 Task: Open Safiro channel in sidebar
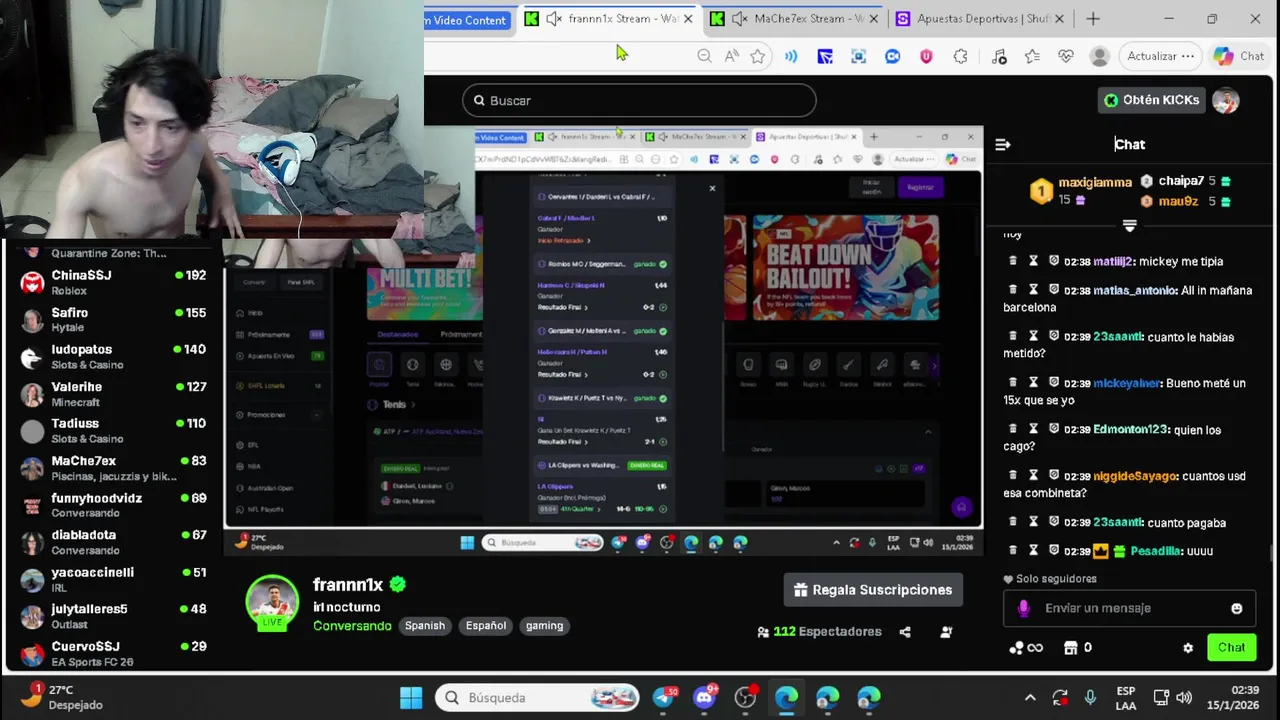click(113, 319)
